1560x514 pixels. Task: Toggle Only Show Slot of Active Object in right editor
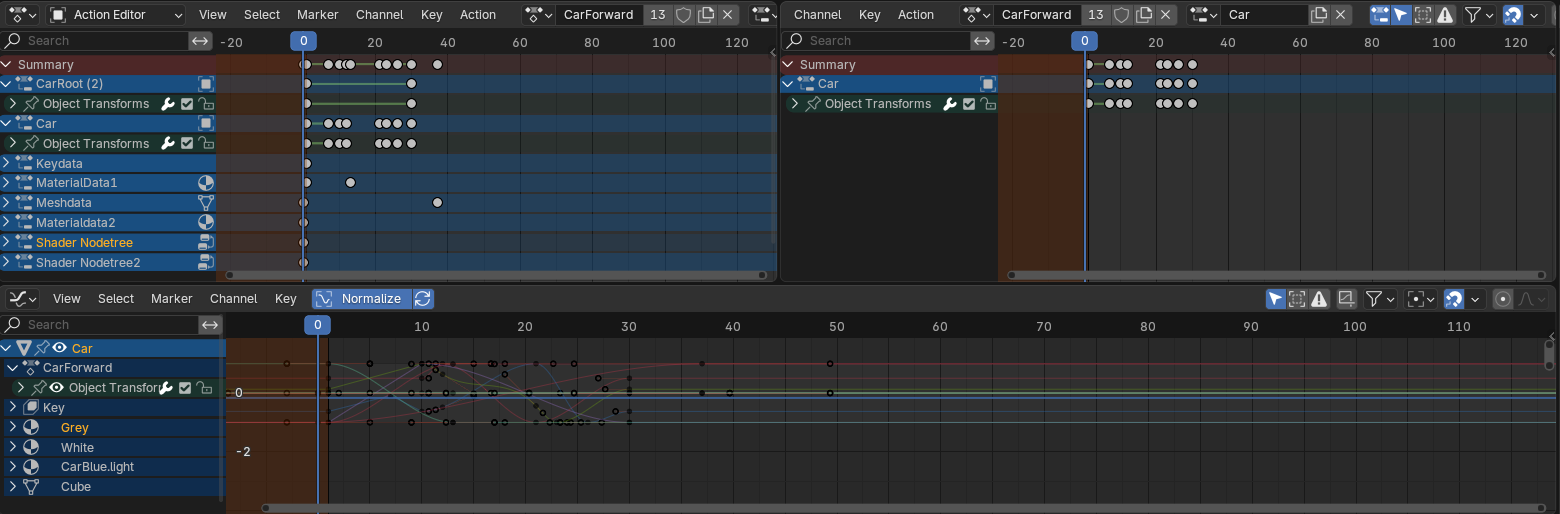(1380, 15)
